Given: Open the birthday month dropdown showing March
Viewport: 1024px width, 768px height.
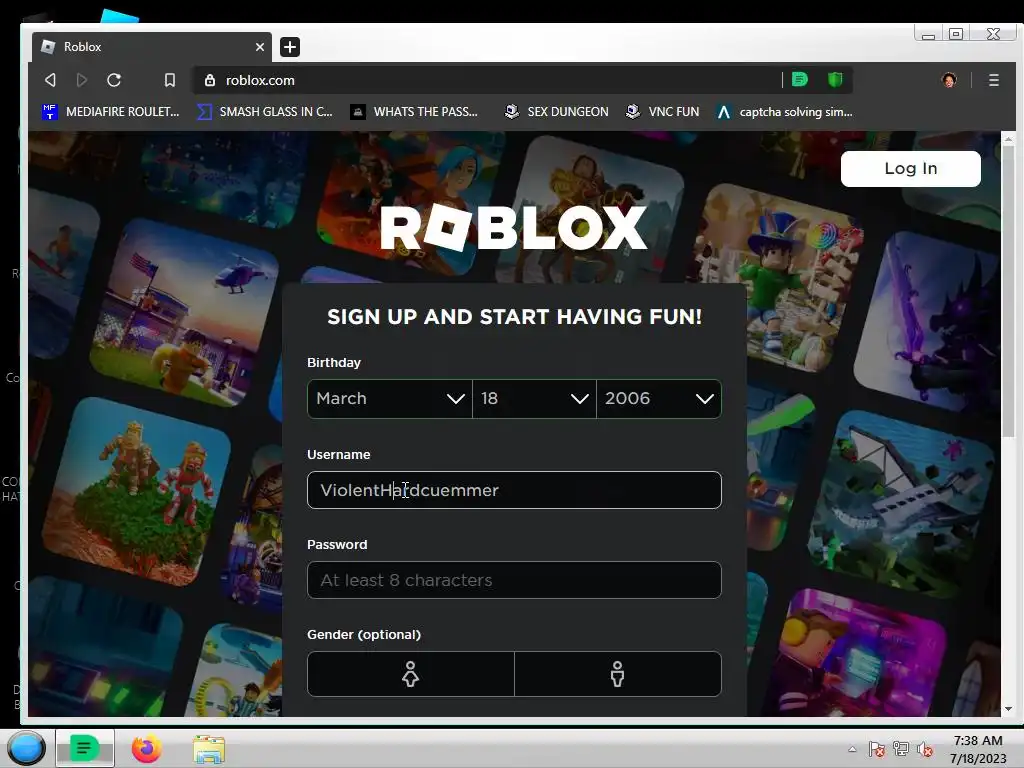Looking at the screenshot, I should (390, 398).
